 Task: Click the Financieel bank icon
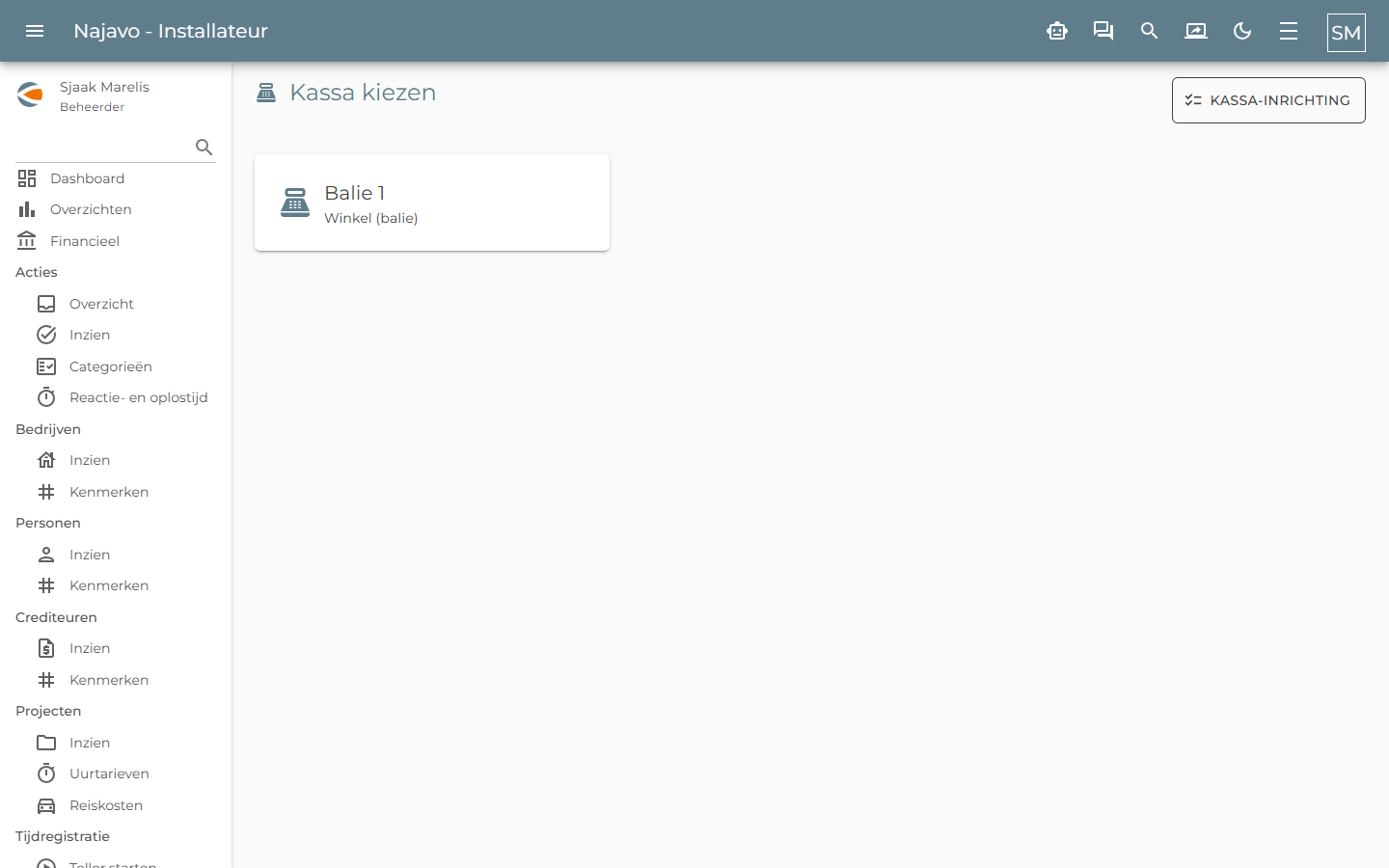tap(27, 241)
